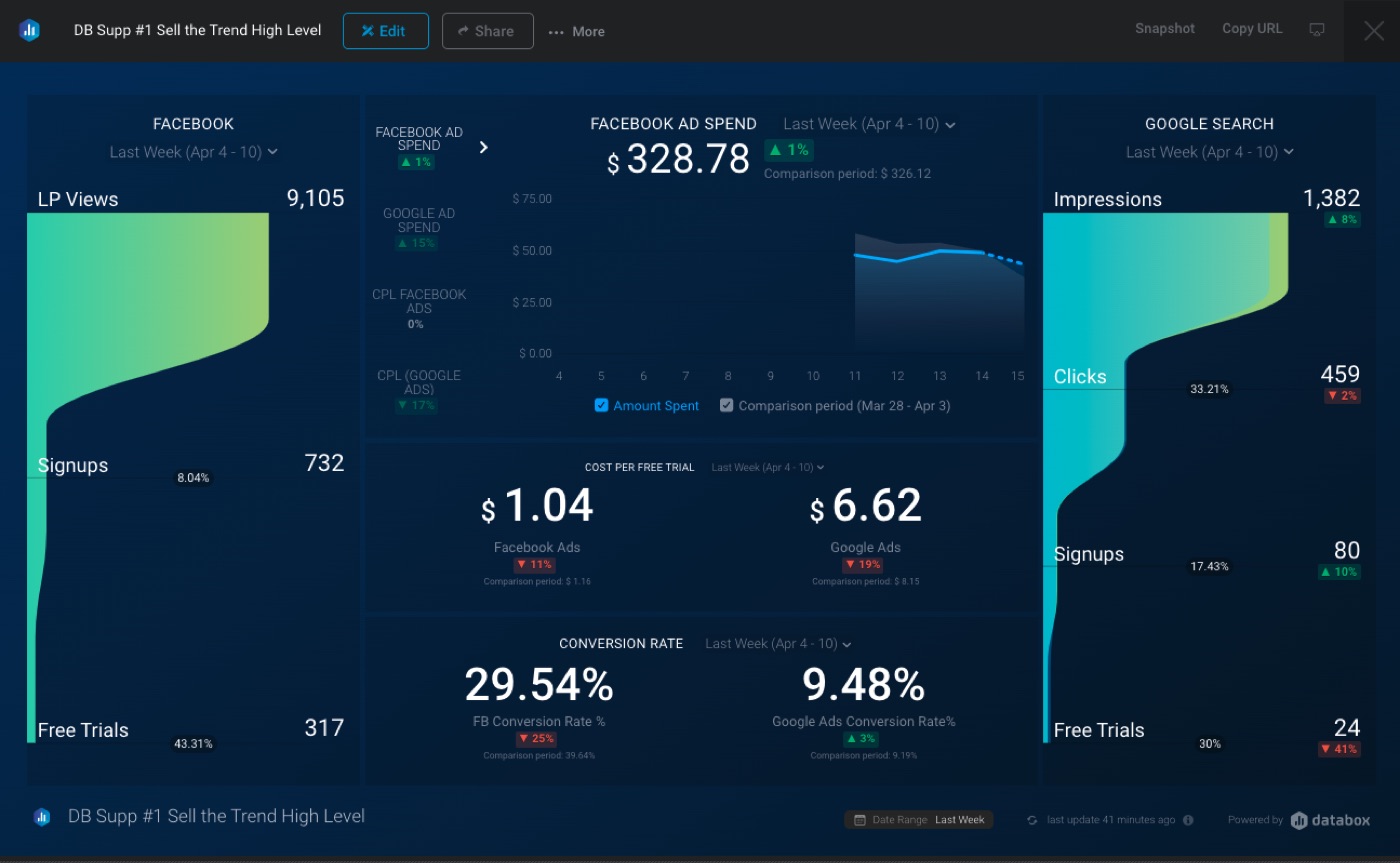Select the Facebook Ad Spend metric tab
This screenshot has width=1400, height=863.
click(x=419, y=147)
